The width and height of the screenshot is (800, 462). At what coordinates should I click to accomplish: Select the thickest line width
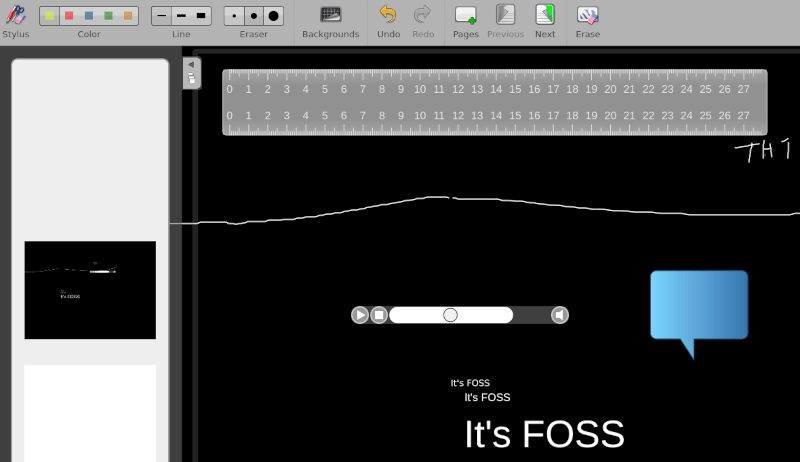pyautogui.click(x=201, y=16)
